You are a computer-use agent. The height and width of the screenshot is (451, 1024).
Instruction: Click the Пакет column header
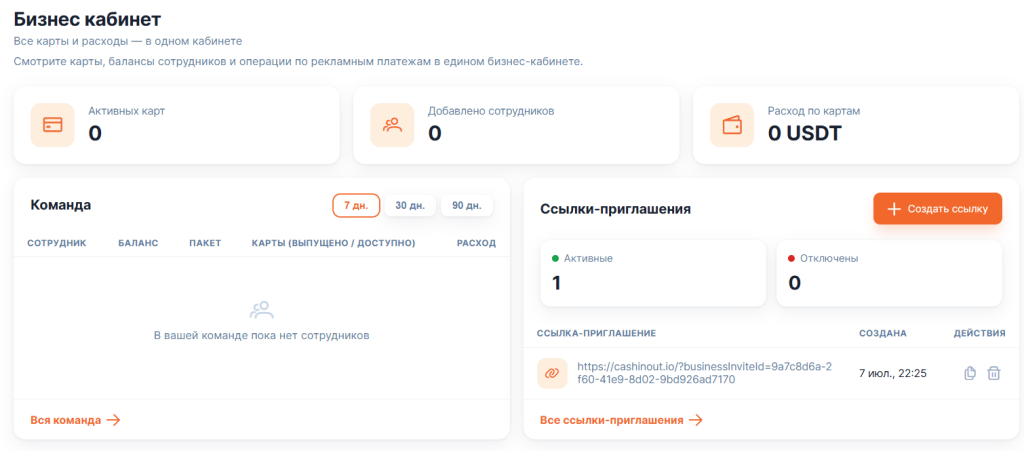point(205,243)
